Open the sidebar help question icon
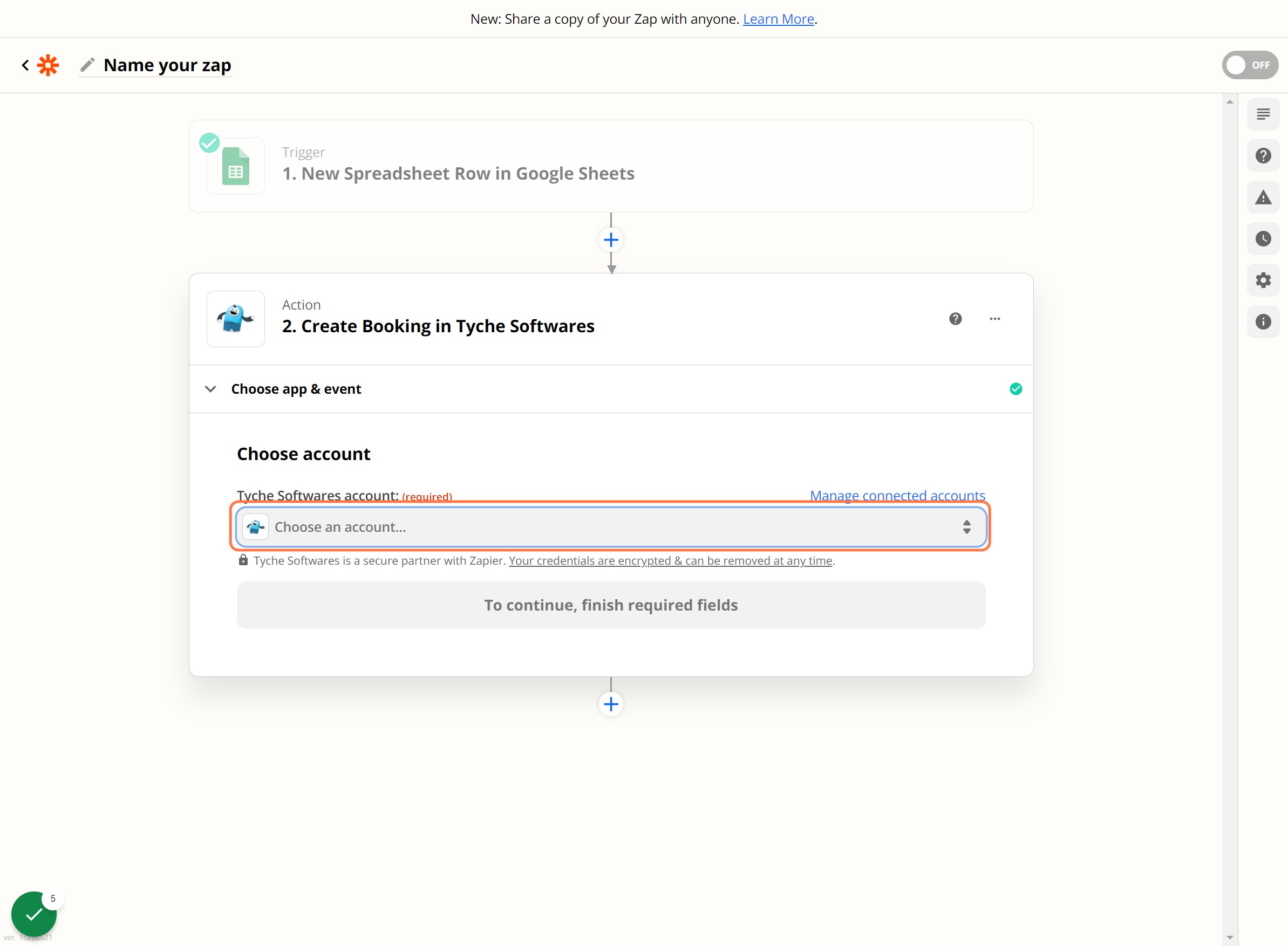 tap(1263, 156)
